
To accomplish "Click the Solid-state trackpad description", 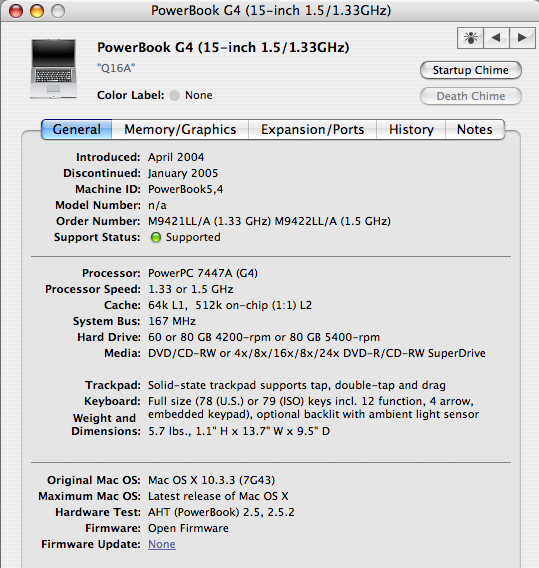I will coord(297,385).
